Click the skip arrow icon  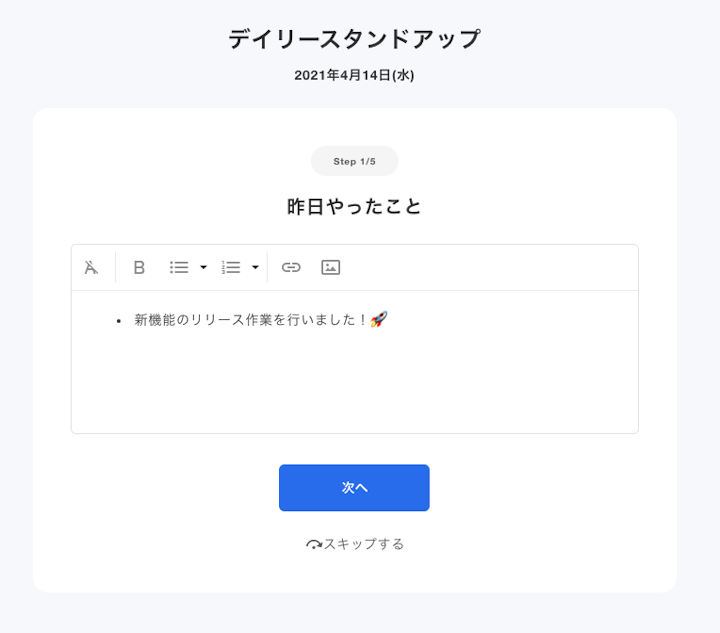313,544
